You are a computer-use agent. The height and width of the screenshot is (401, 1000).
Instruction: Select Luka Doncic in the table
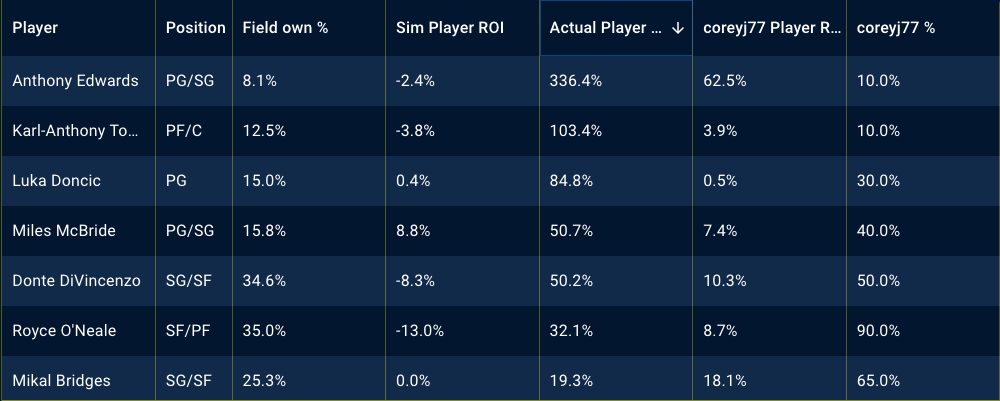click(57, 181)
